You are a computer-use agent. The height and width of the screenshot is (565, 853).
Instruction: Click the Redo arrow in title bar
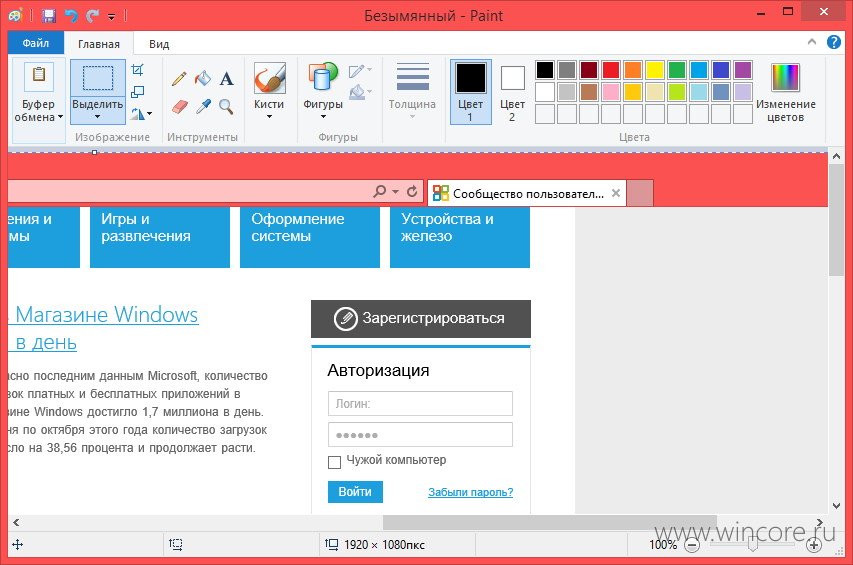(x=92, y=16)
